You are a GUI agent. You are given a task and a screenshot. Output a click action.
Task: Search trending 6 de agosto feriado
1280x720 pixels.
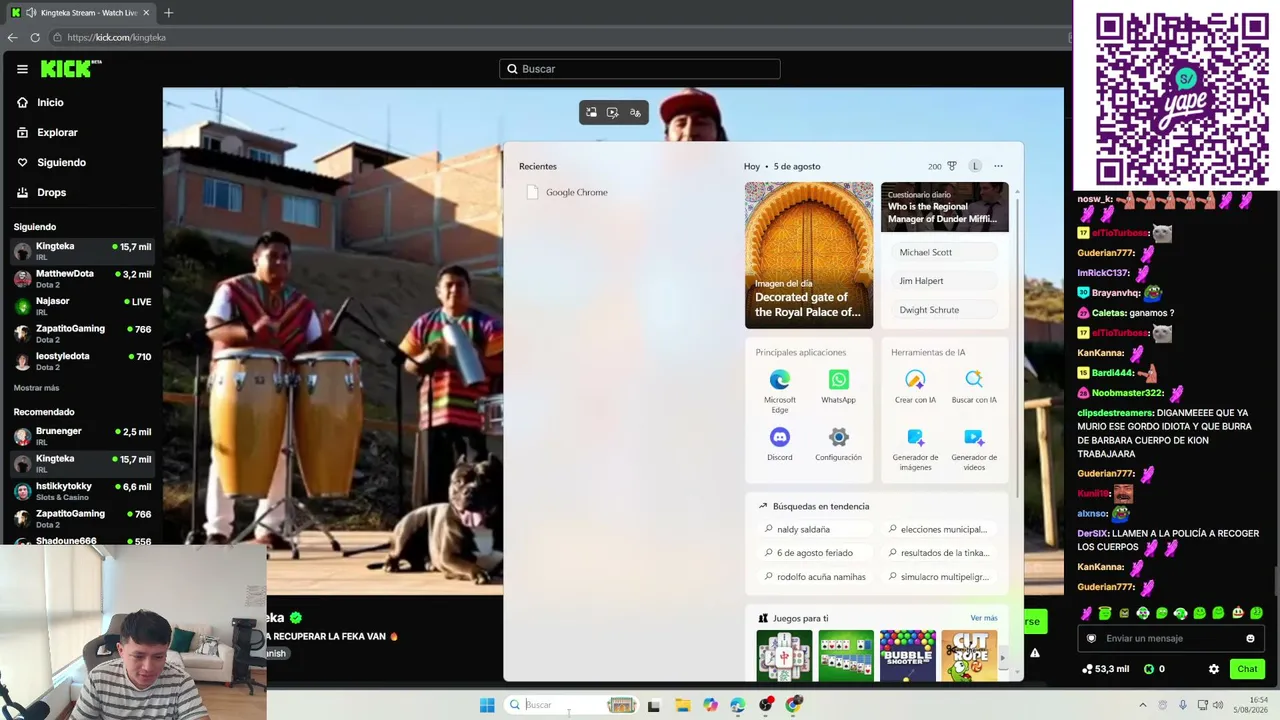coord(814,553)
